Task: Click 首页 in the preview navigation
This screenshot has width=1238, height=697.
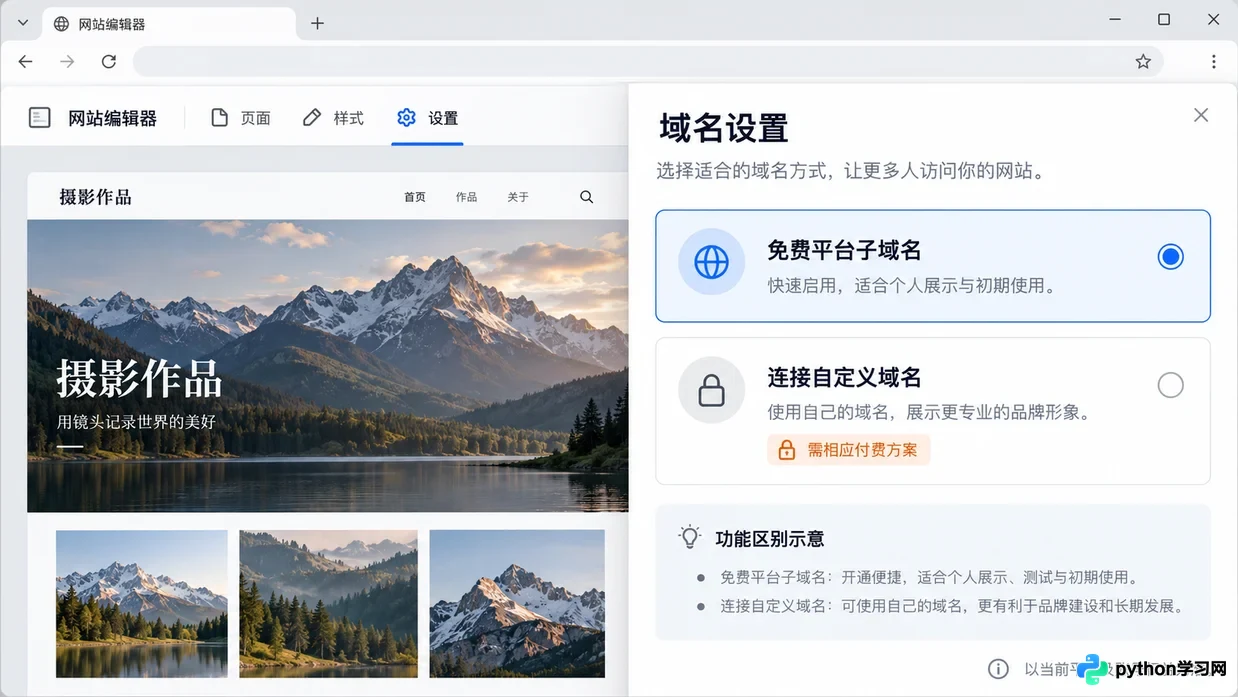Action: point(415,197)
